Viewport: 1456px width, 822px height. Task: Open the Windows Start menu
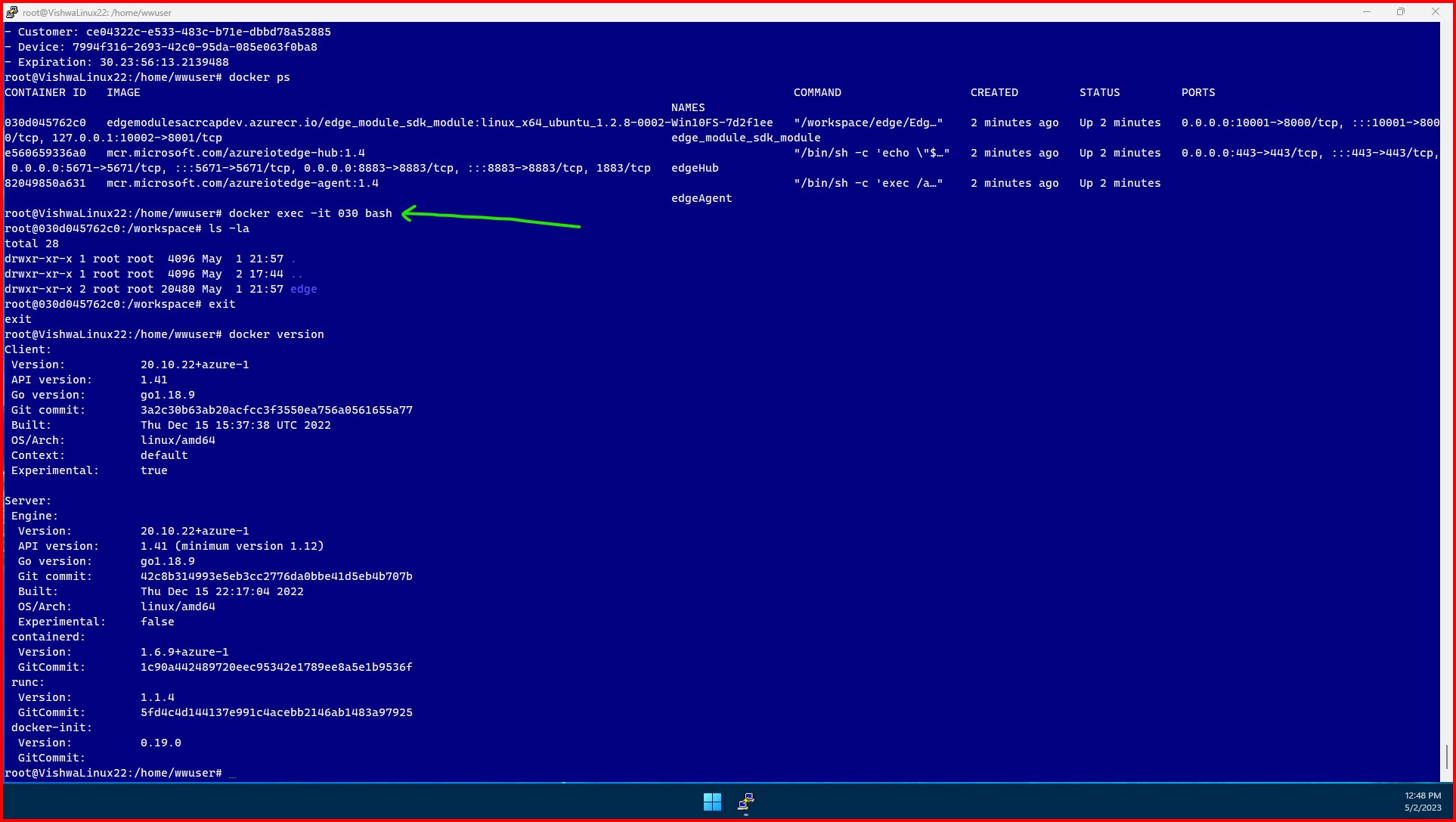pos(712,802)
